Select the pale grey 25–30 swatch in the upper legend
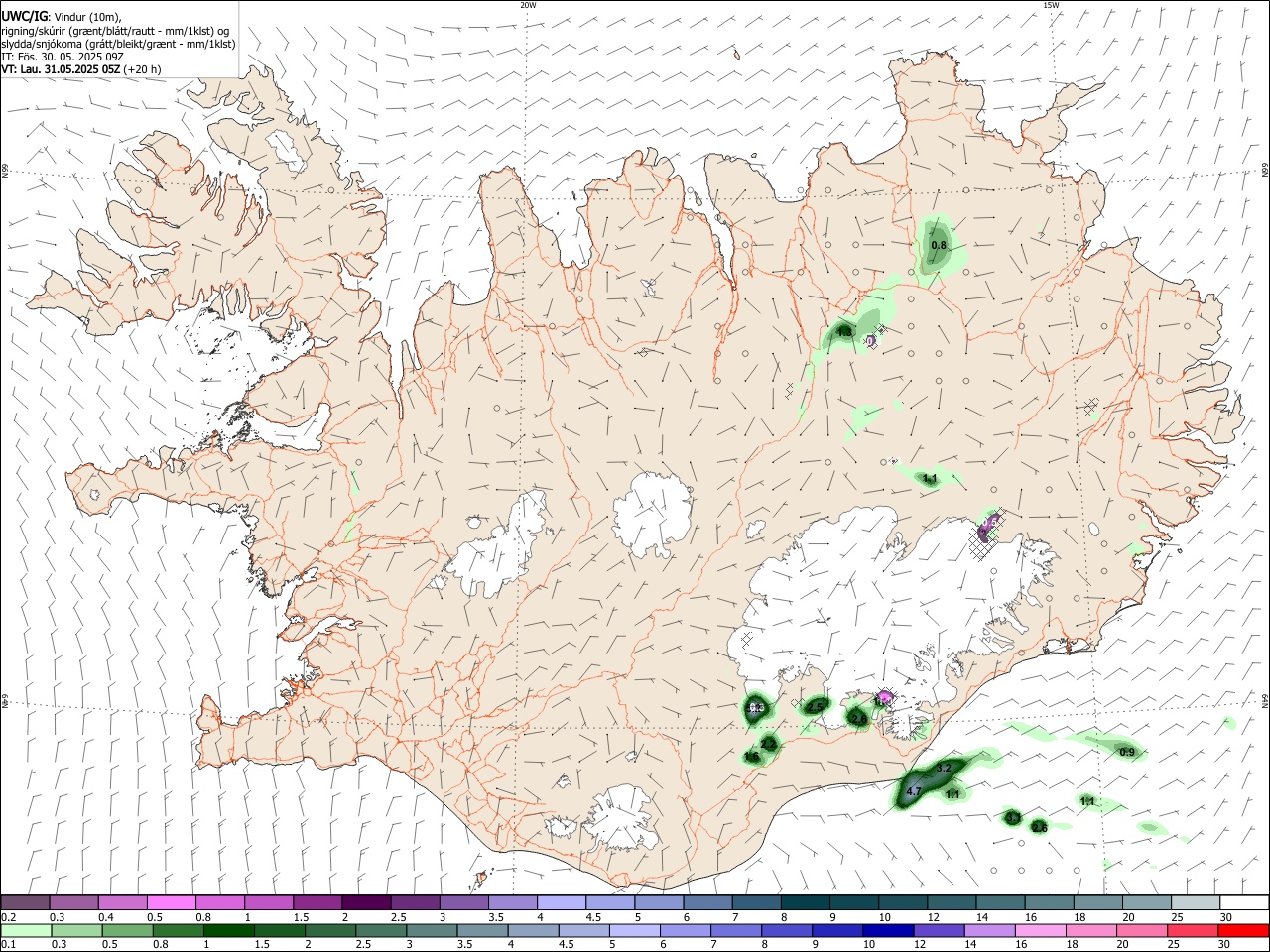The height and width of the screenshot is (952, 1270). (x=1195, y=903)
